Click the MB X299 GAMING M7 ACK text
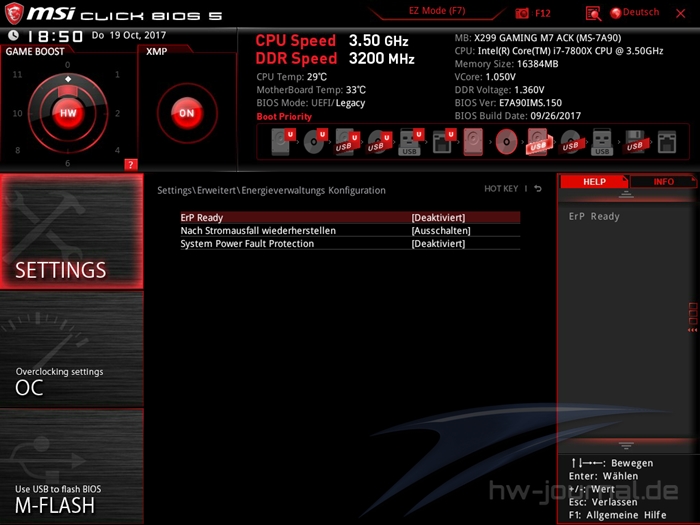 coord(538,38)
